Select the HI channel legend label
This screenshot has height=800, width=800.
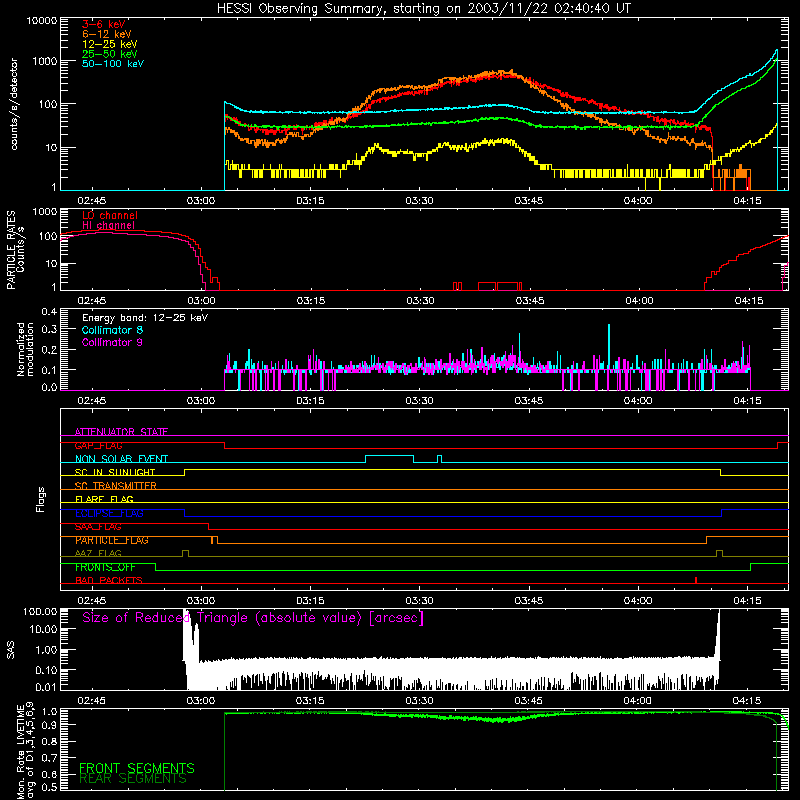tap(109, 225)
